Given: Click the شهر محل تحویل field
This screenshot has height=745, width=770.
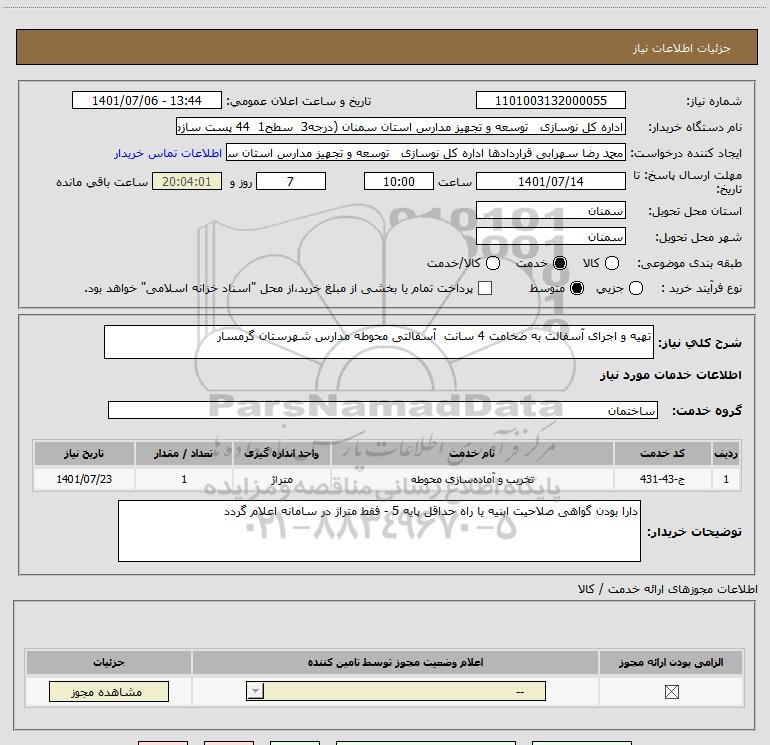Looking at the screenshot, I should coord(550,237).
